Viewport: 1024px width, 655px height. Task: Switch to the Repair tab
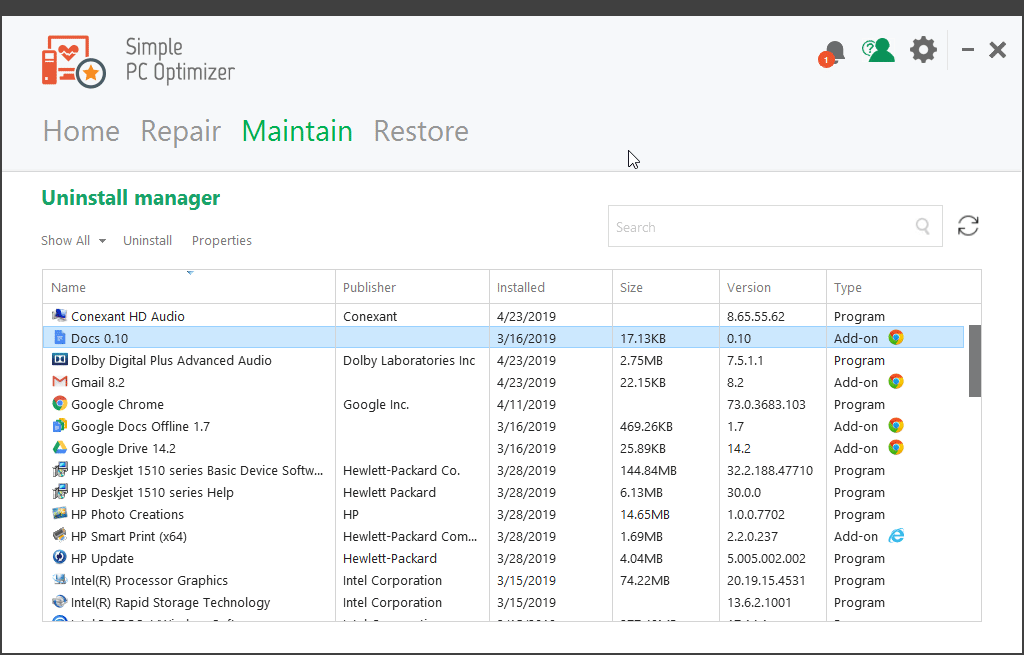(181, 131)
